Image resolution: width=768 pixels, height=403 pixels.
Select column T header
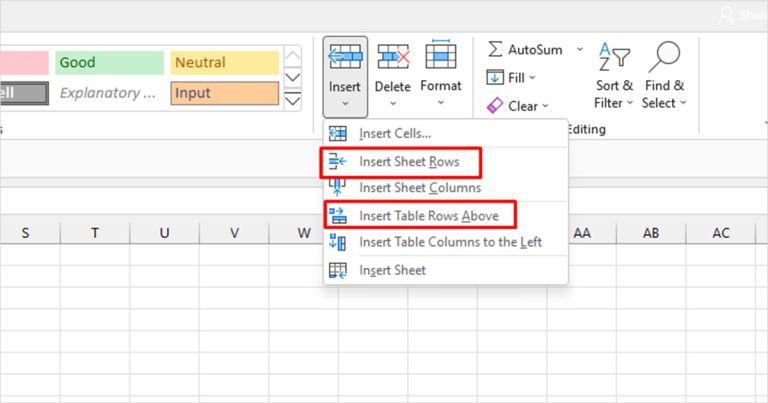click(x=95, y=233)
